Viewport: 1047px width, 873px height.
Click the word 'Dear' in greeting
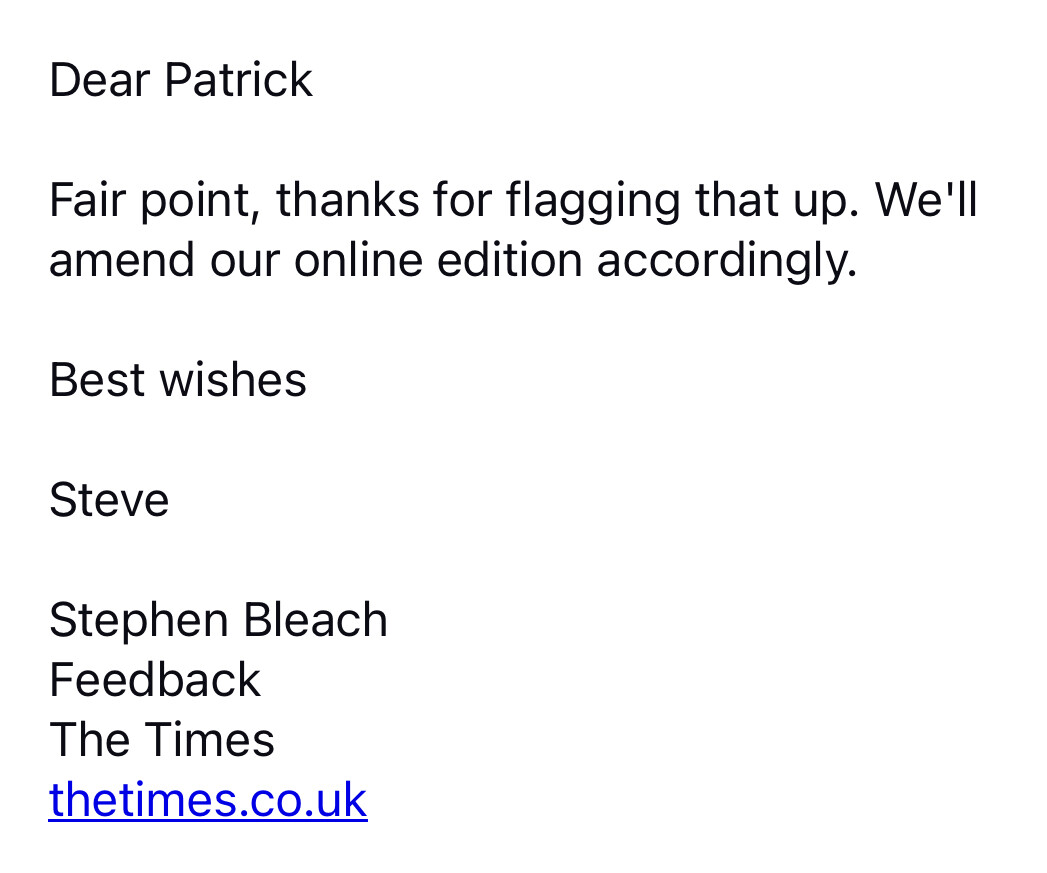pyautogui.click(x=99, y=80)
